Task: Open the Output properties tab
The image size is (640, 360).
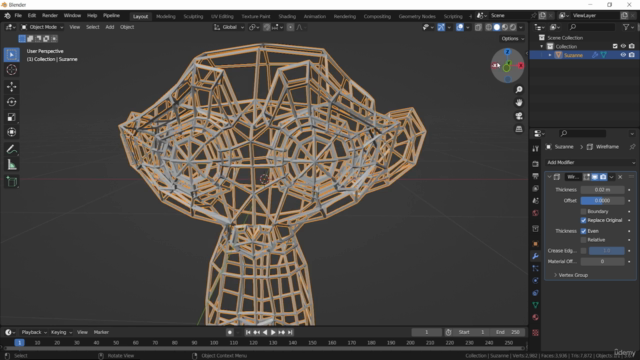Action: (536, 176)
